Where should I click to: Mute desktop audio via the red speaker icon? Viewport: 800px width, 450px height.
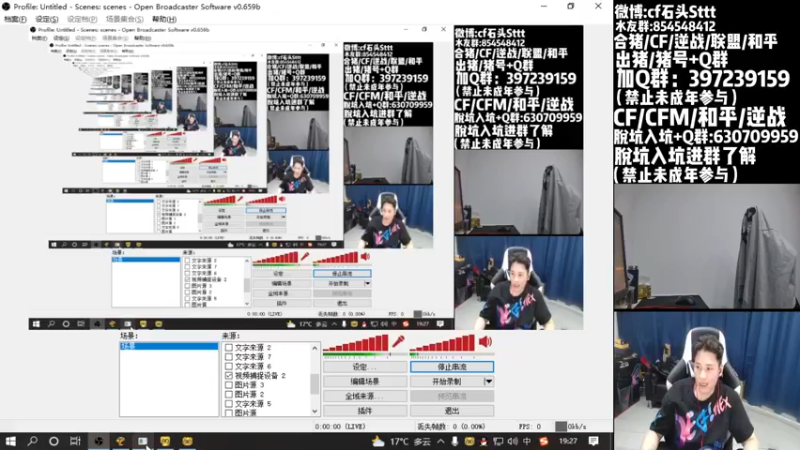pyautogui.click(x=485, y=342)
